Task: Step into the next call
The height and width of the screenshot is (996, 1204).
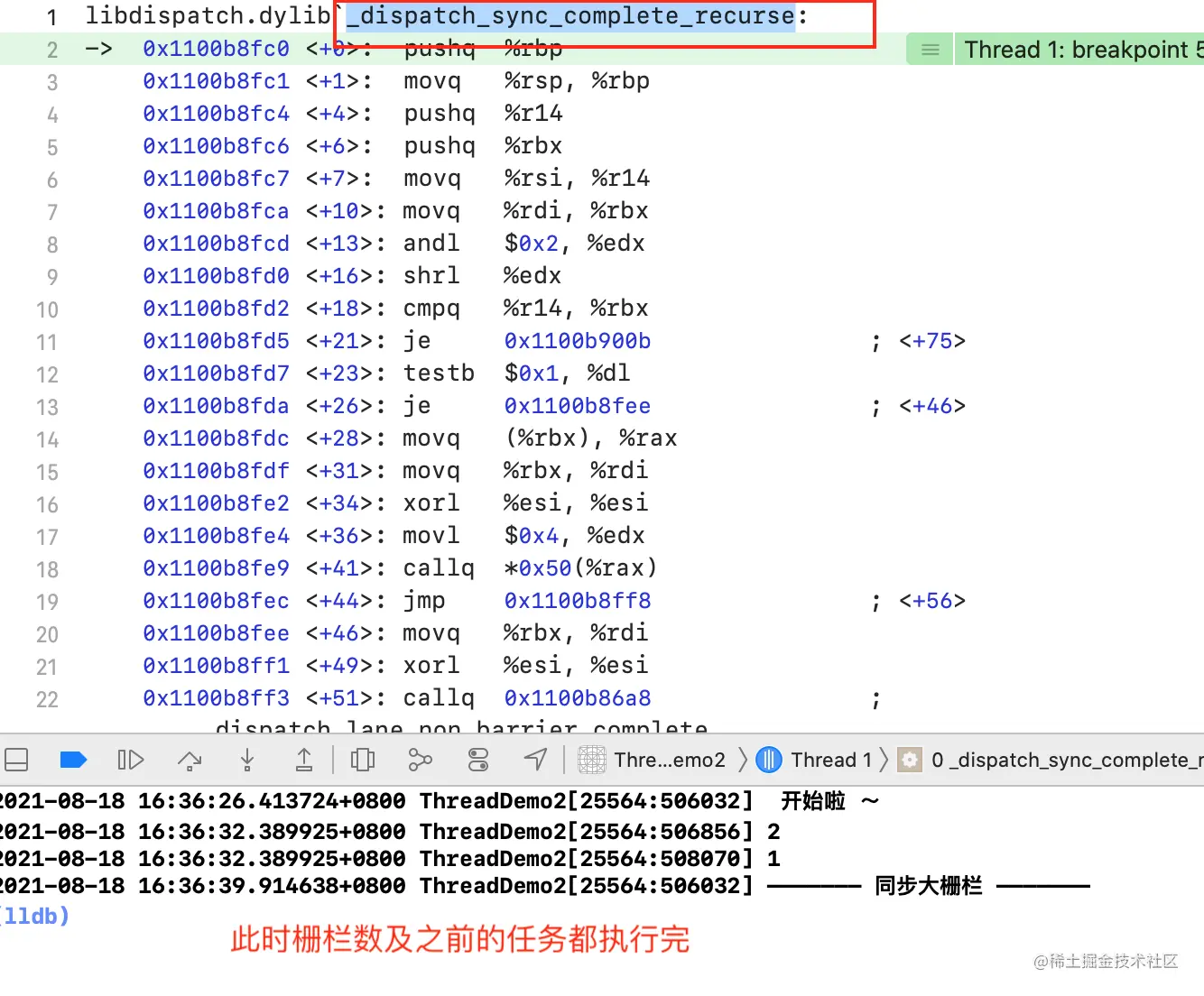Action: click(x=247, y=761)
